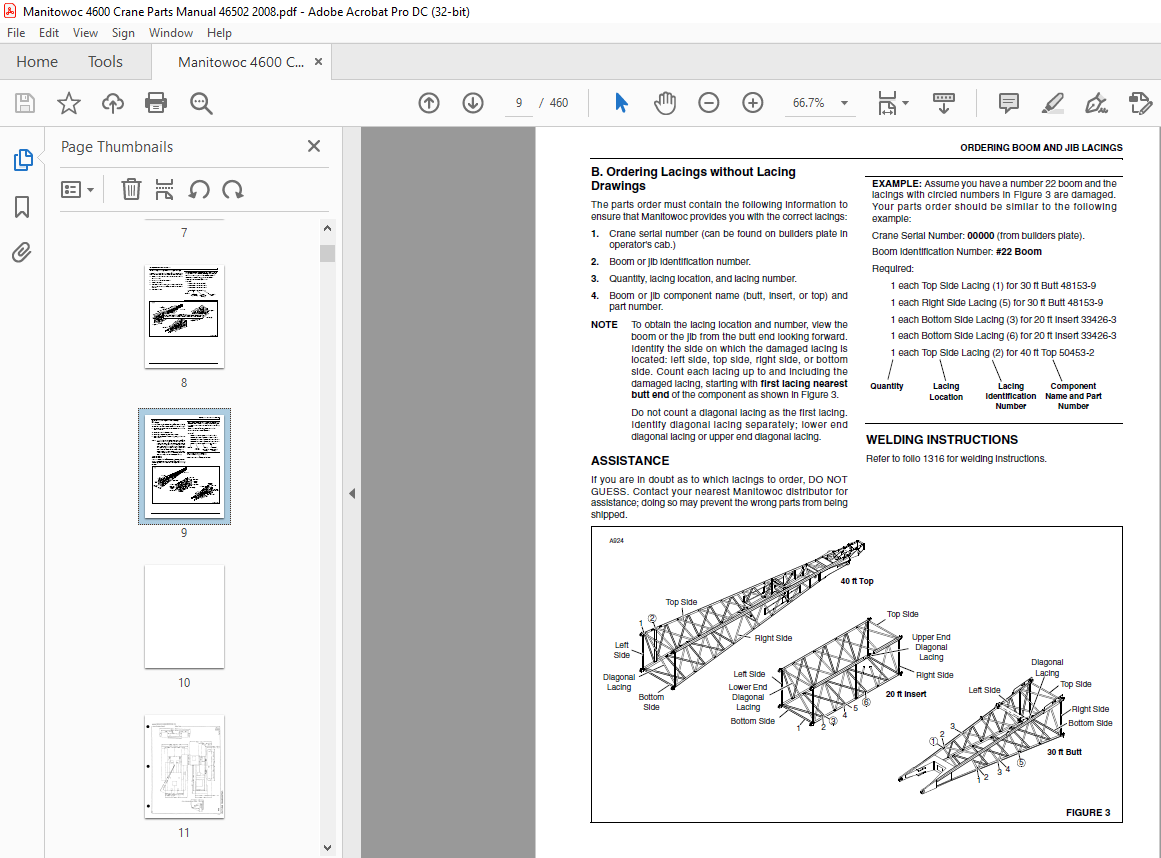This screenshot has width=1161, height=858.
Task: Click the '40 ft Top' diagram label
Action: [x=857, y=581]
